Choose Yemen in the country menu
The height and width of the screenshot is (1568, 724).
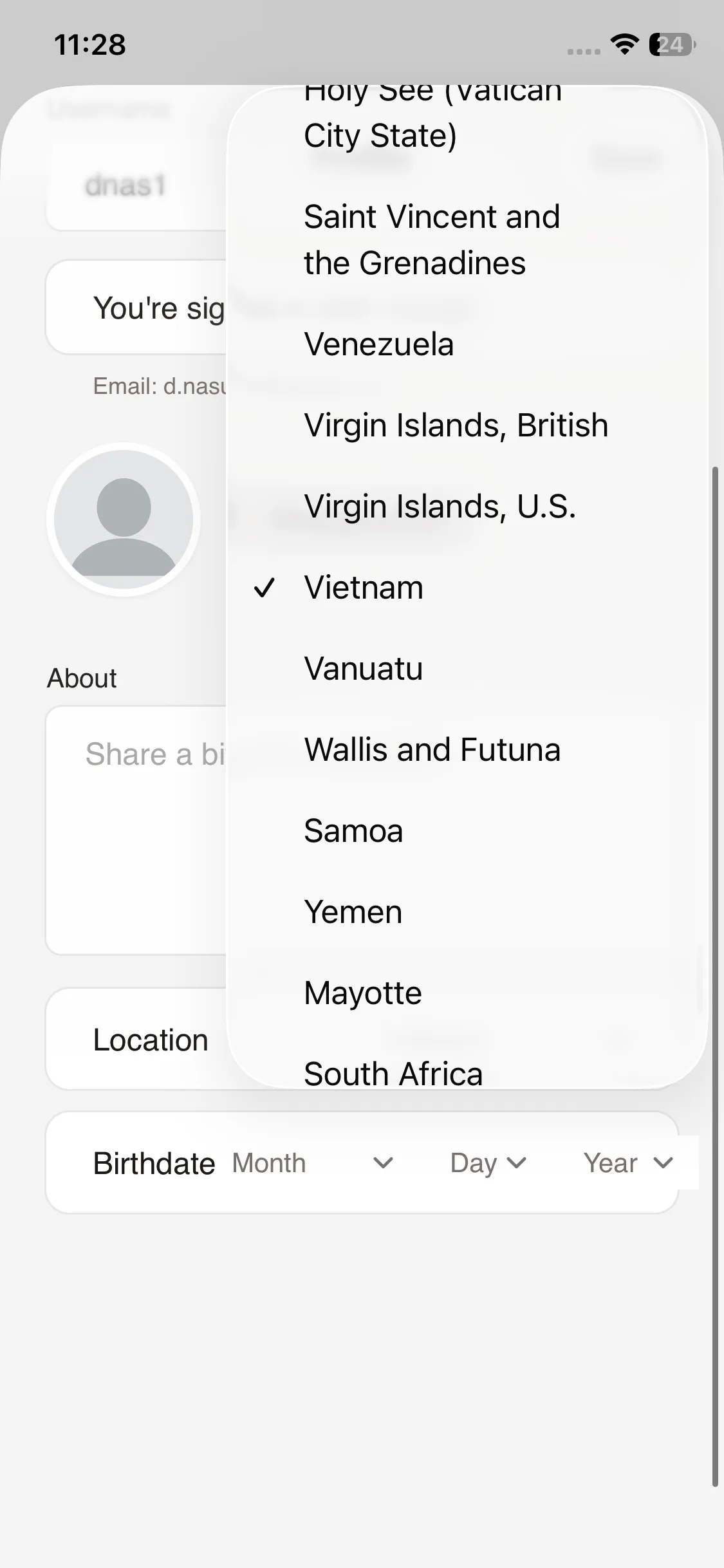click(x=353, y=912)
